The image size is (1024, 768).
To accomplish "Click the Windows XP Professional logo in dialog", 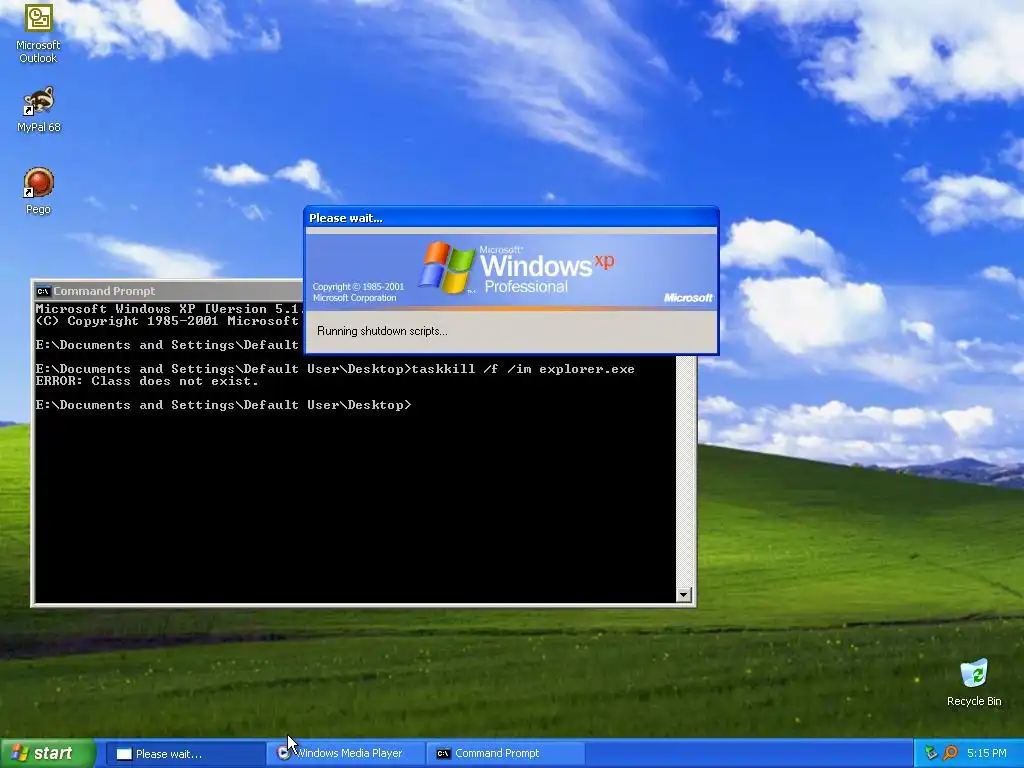I will tap(516, 268).
